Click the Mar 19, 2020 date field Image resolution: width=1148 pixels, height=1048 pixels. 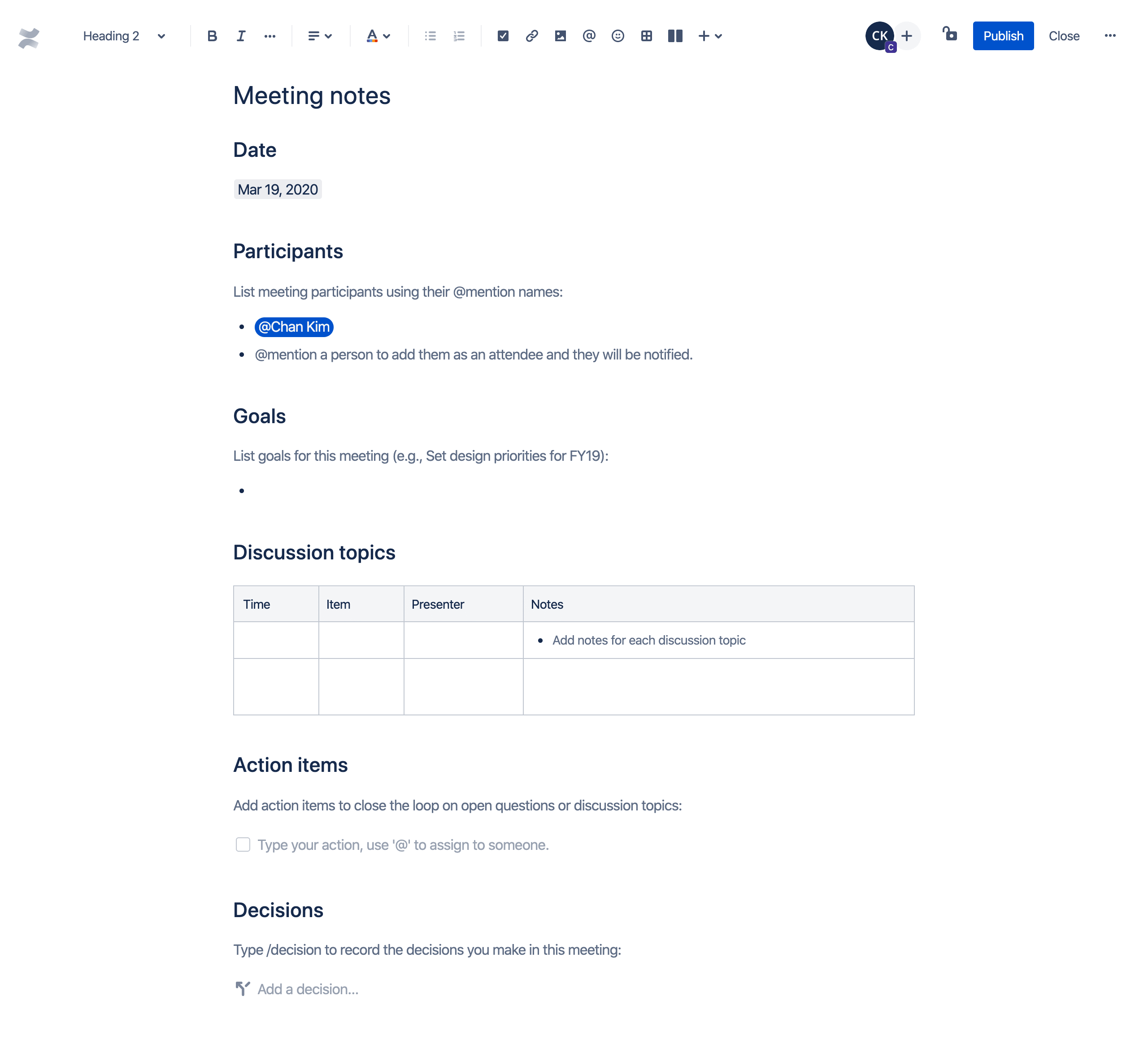[x=277, y=190]
